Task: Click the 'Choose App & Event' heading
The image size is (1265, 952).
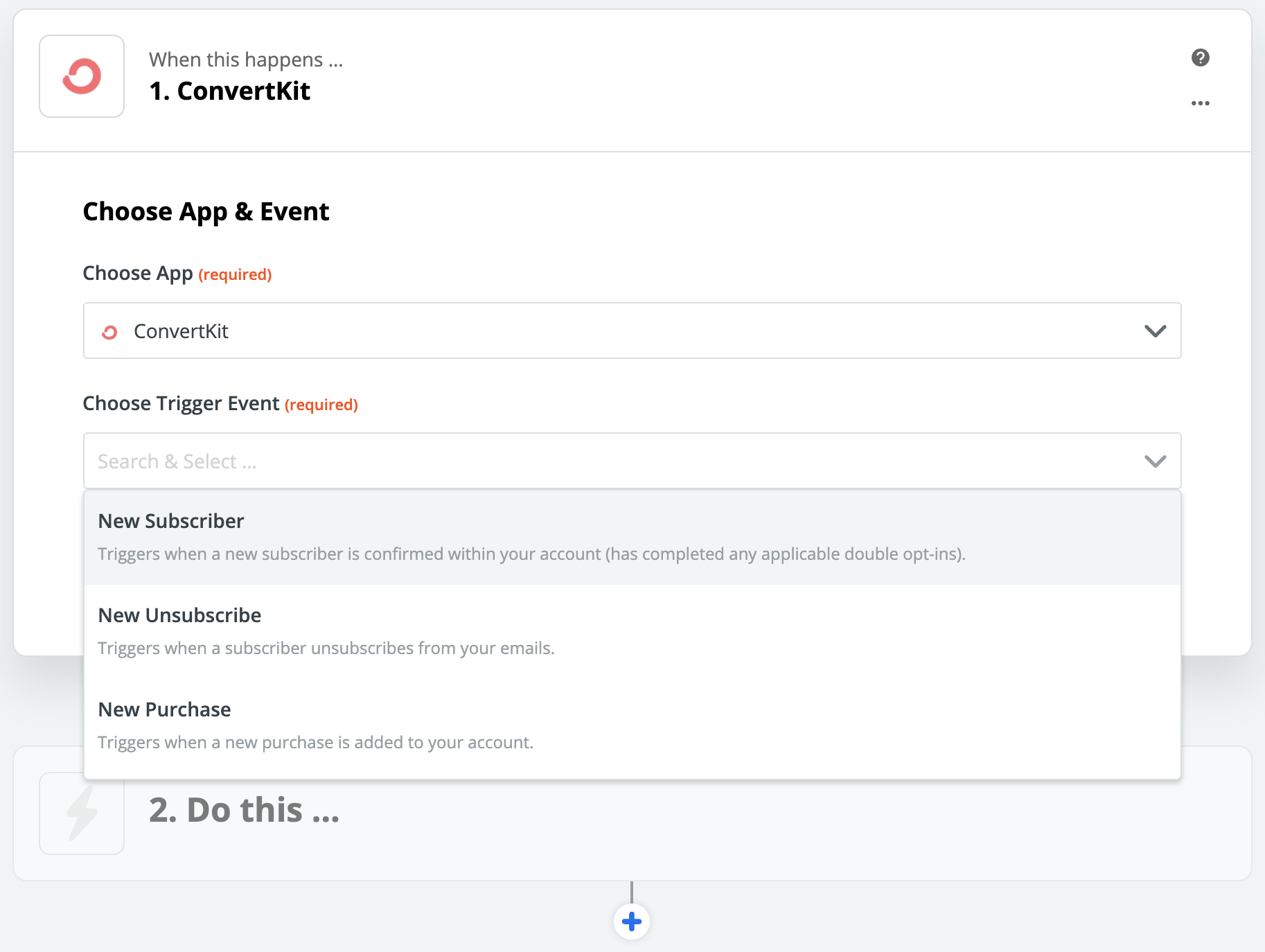Action: 206,212
